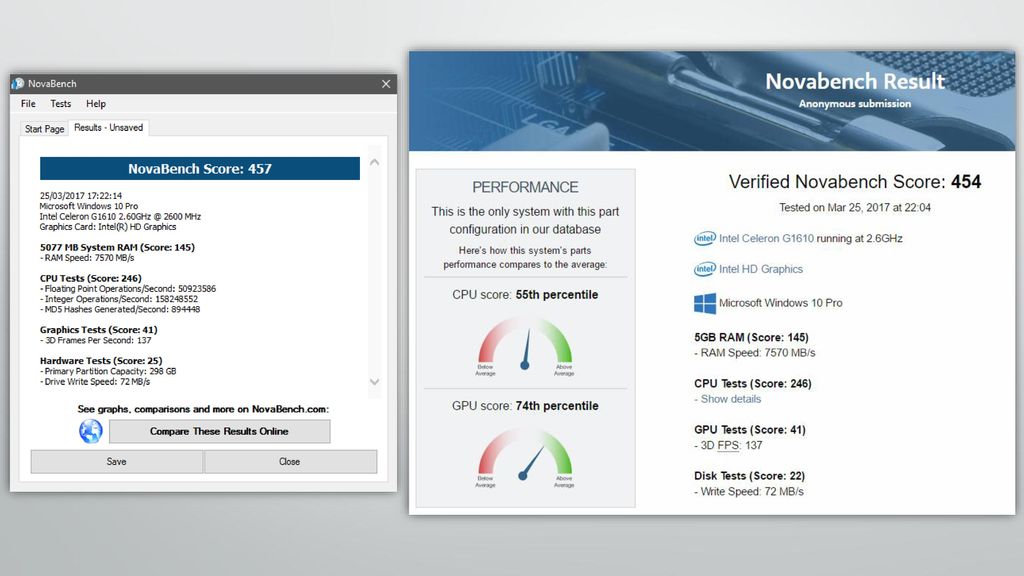
Task: Click the Novabench Result page title
Action: point(855,81)
